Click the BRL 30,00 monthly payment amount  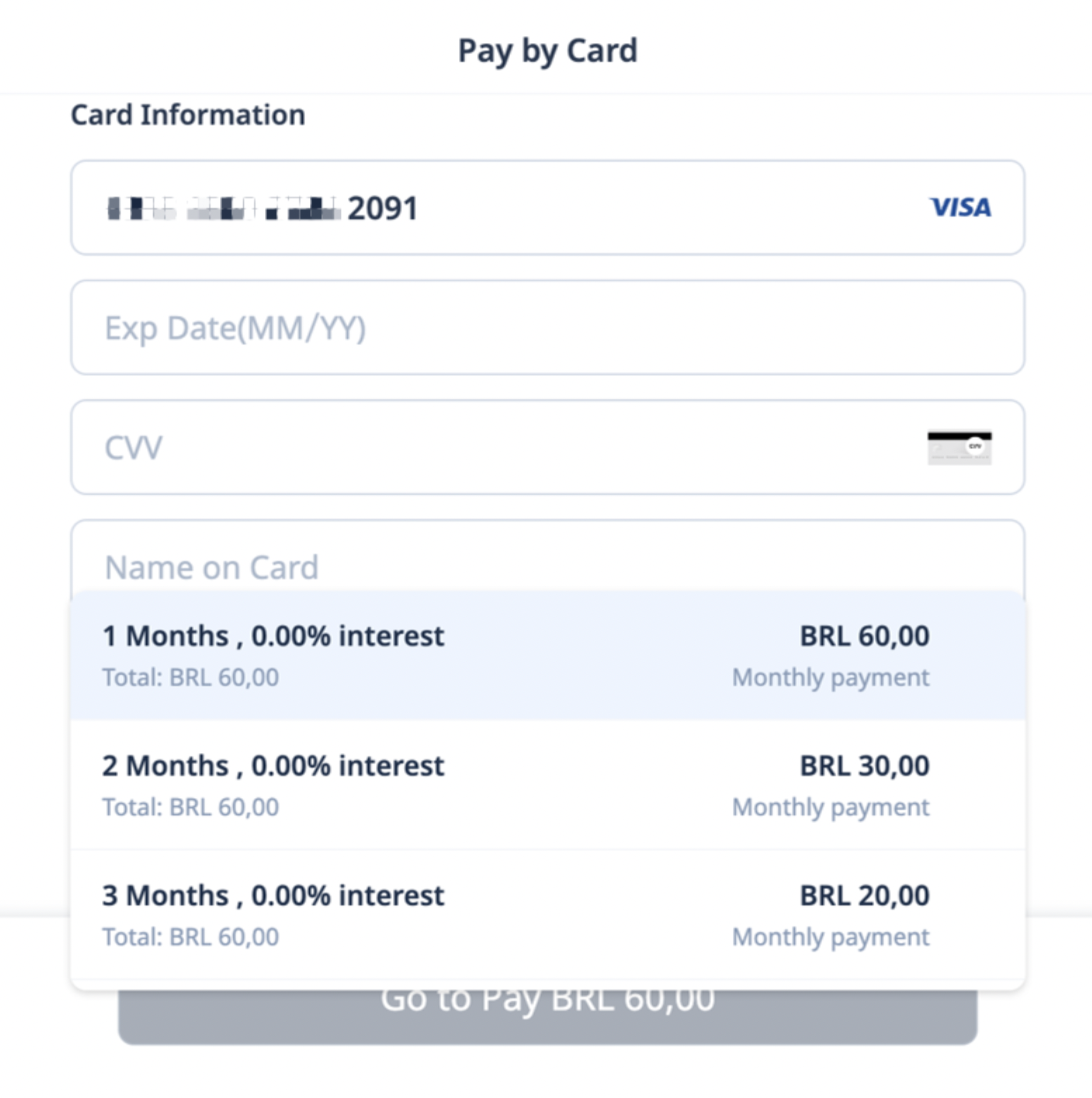click(x=864, y=766)
